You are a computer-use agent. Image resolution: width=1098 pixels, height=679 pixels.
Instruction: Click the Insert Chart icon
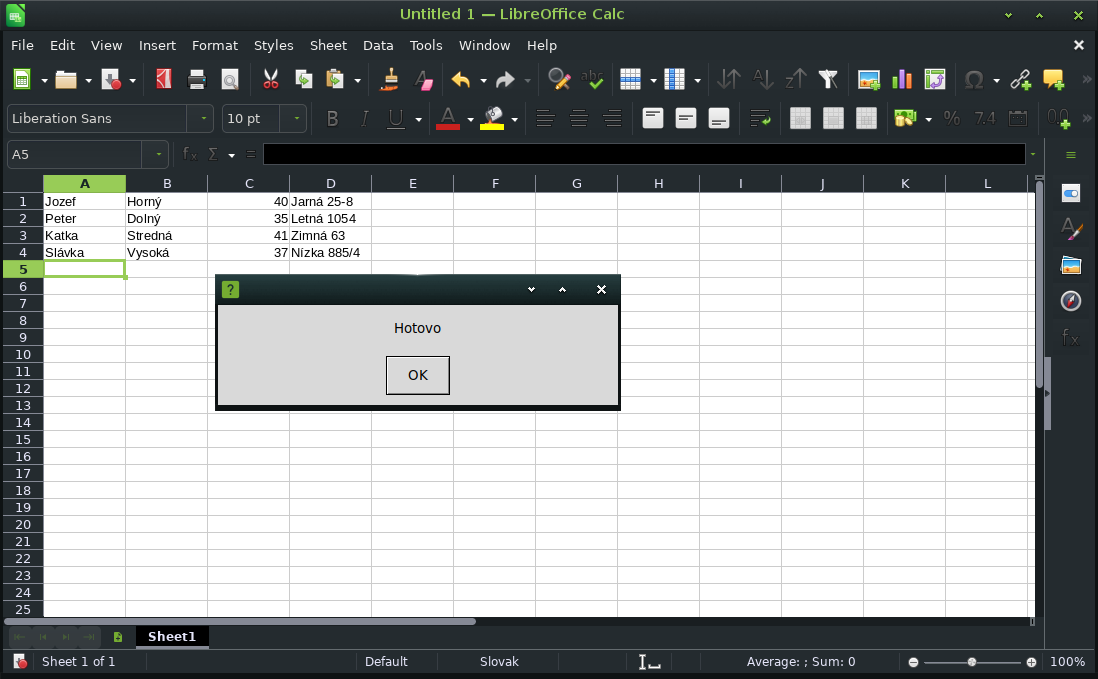[902, 80]
